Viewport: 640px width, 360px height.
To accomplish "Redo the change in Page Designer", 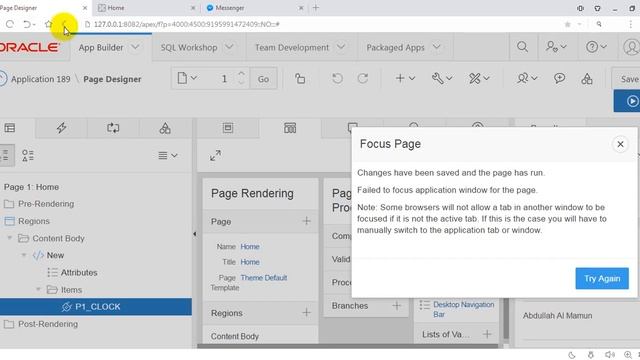I will coord(362,78).
